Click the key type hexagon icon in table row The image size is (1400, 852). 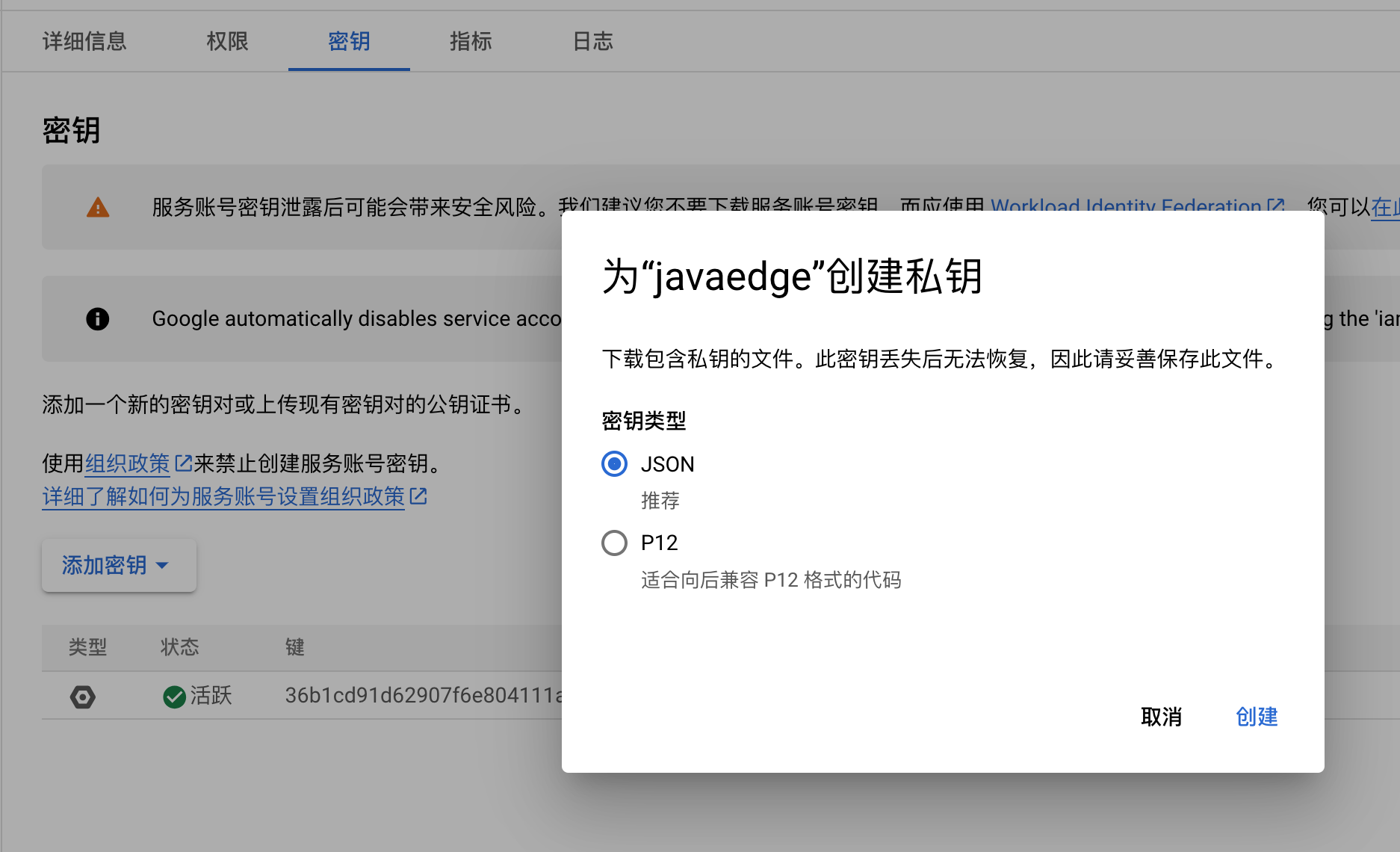[83, 697]
